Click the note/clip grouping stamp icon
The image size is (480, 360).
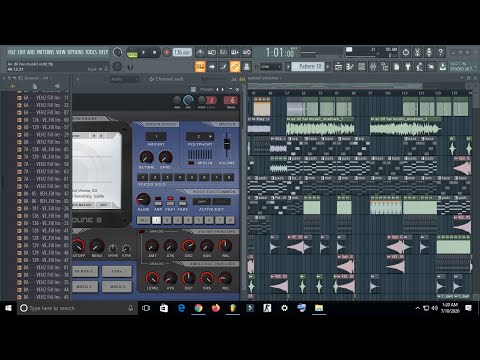point(247,67)
